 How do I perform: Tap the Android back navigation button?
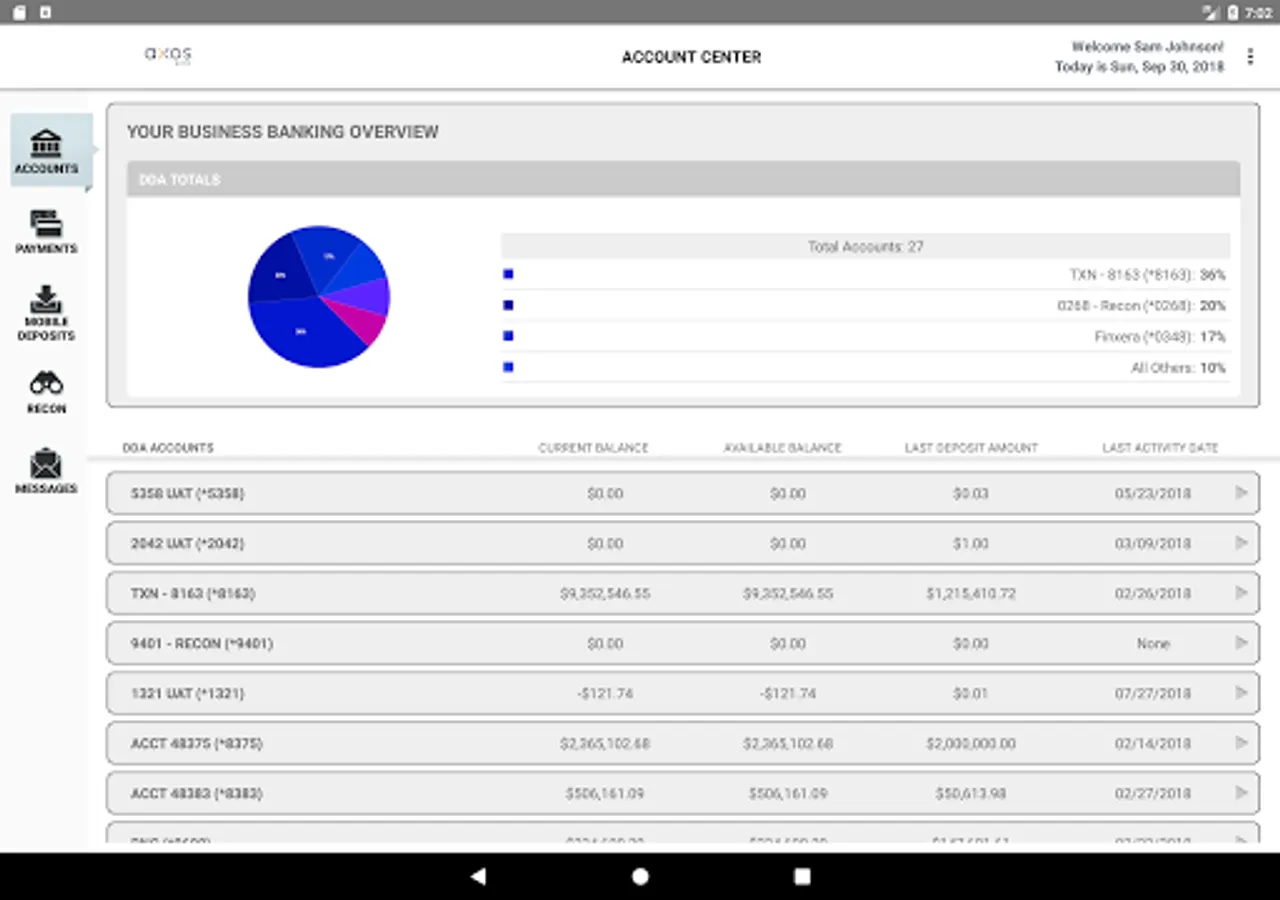pos(478,876)
